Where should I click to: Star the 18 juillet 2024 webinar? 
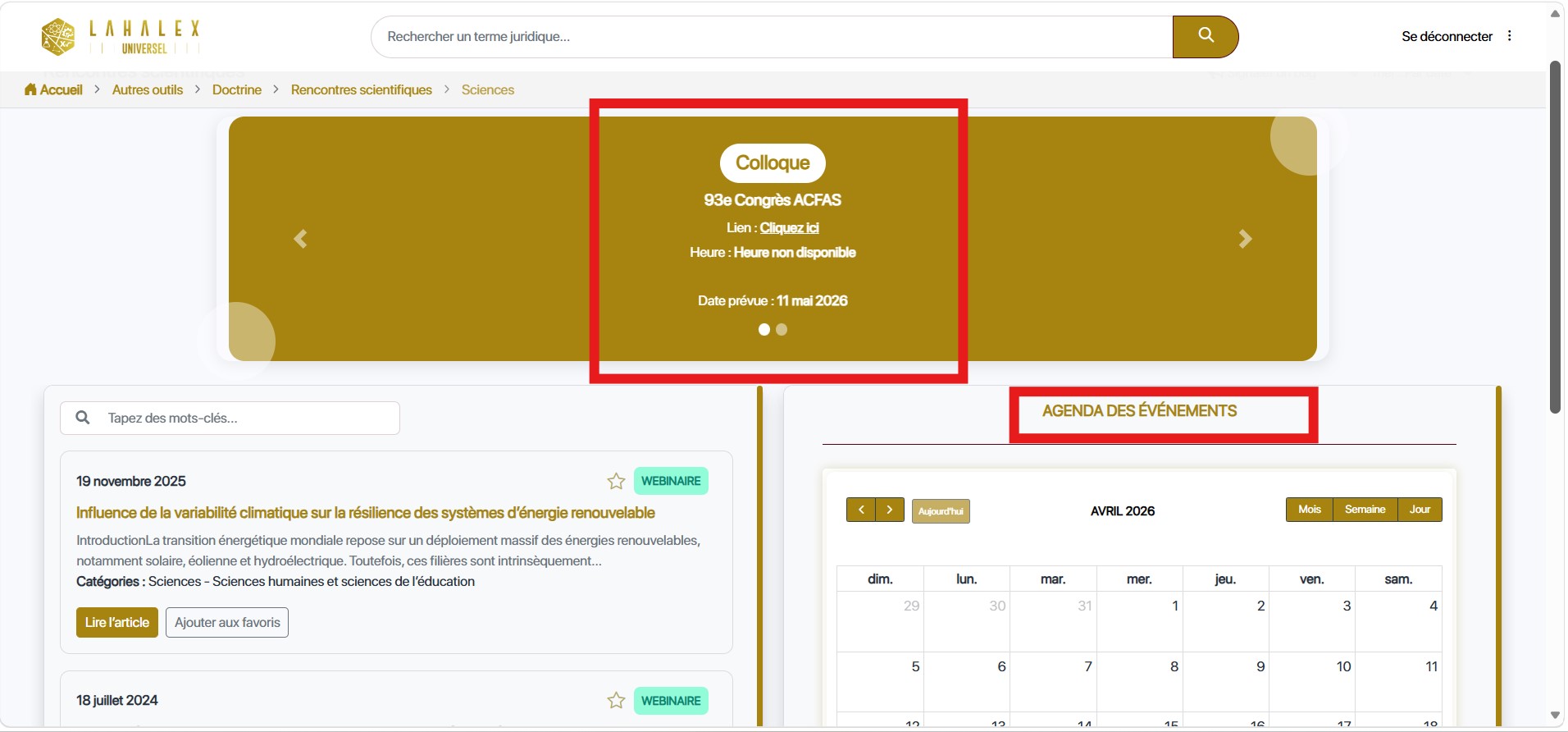point(616,700)
